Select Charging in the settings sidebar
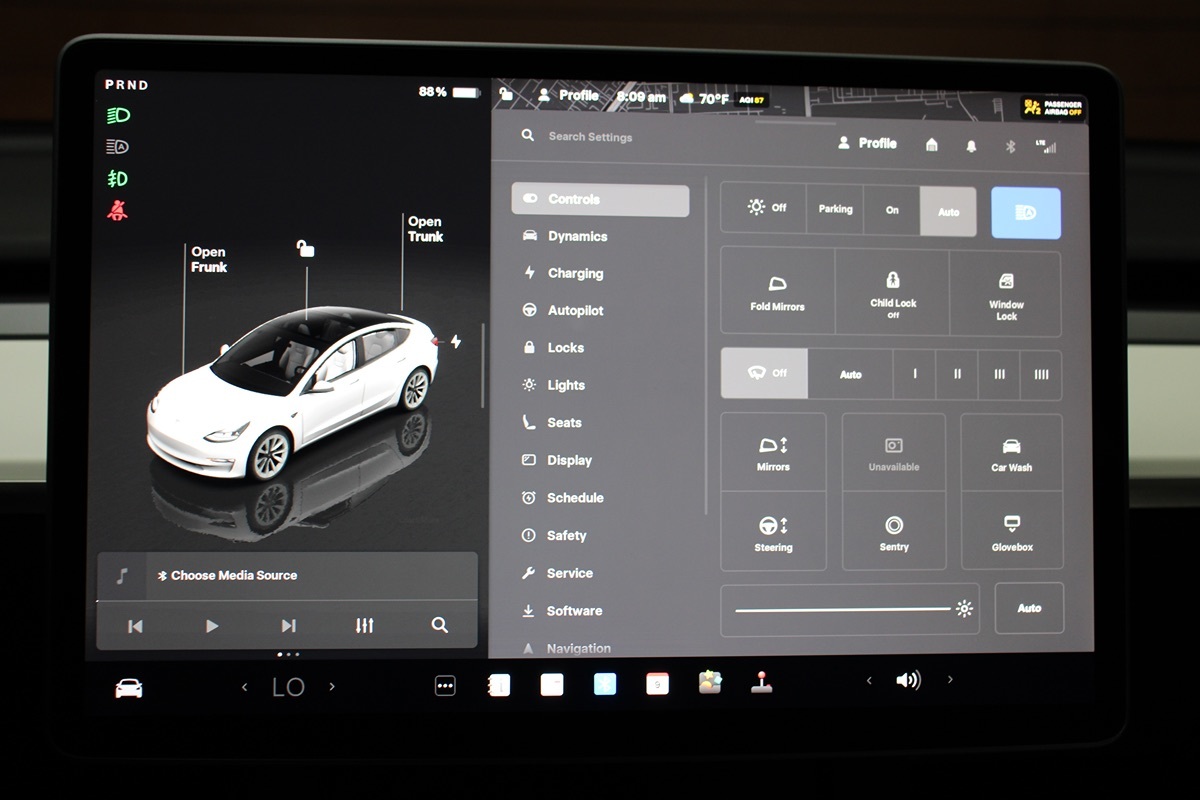 coord(575,274)
